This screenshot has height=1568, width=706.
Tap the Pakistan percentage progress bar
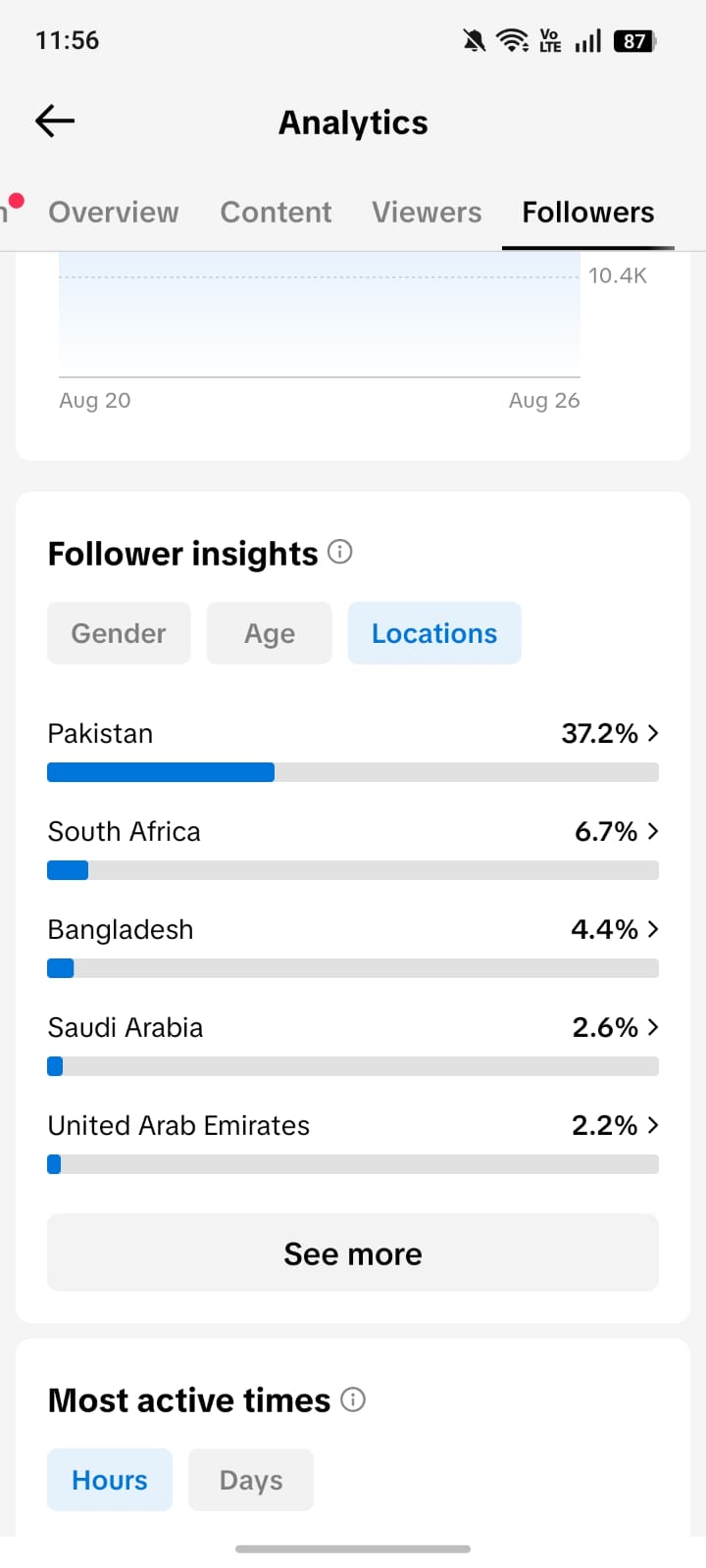[353, 772]
